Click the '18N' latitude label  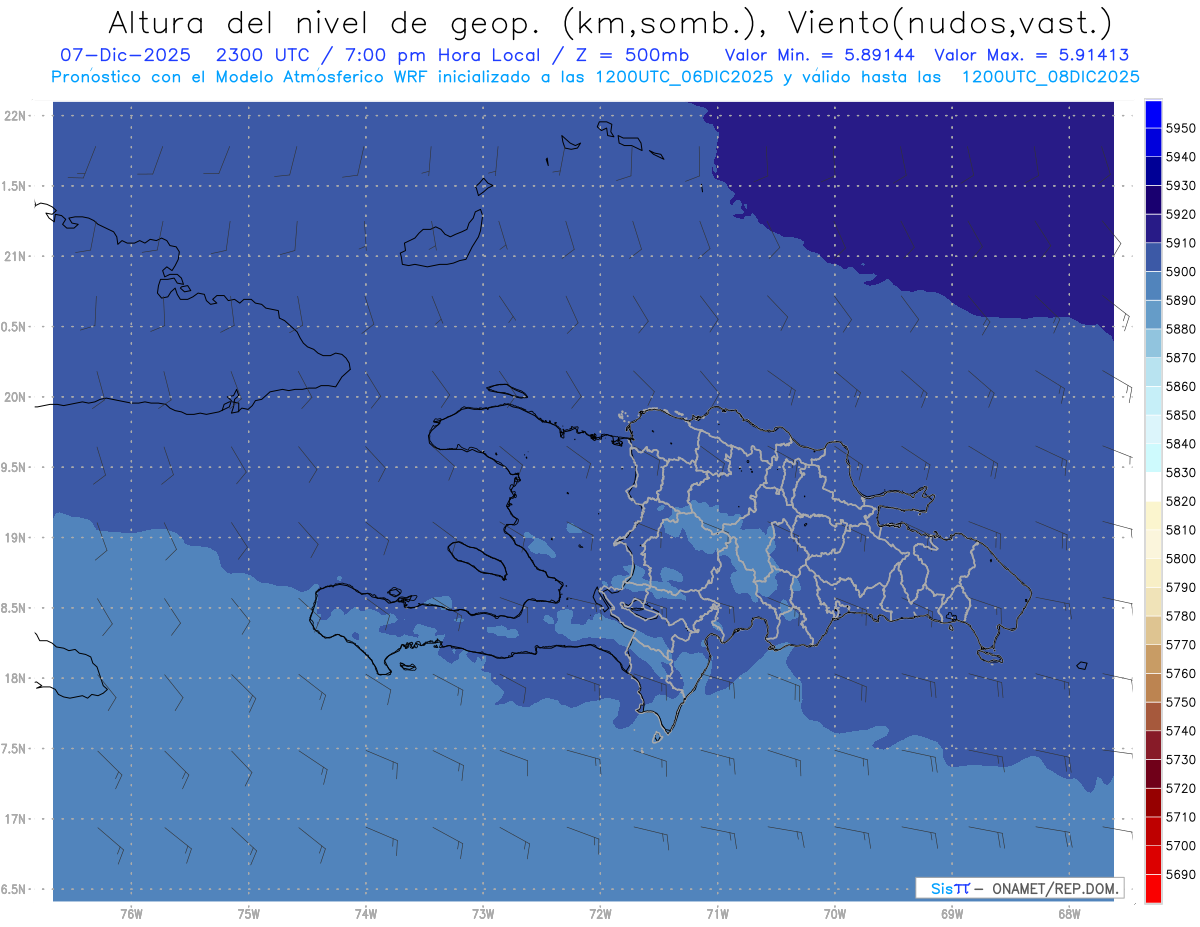coord(15,679)
